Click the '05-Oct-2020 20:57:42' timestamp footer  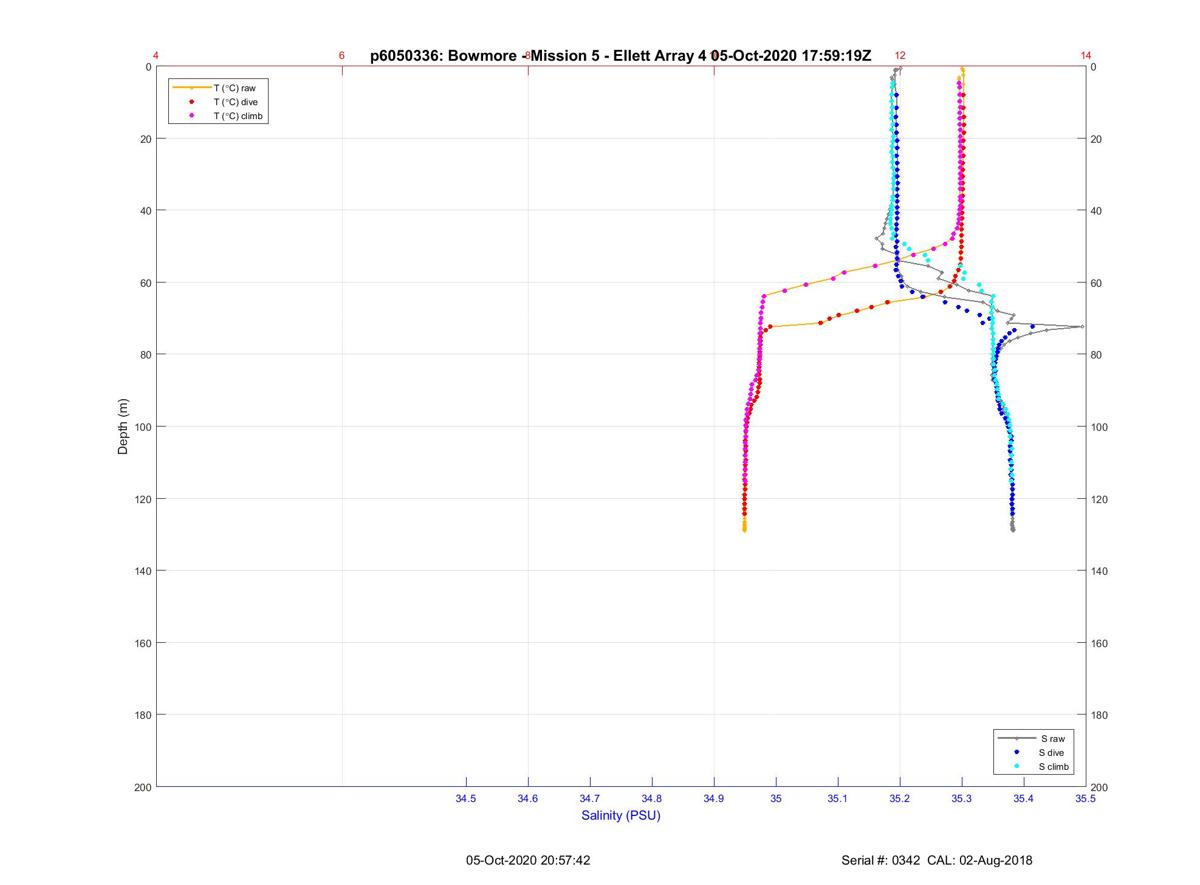click(x=528, y=860)
